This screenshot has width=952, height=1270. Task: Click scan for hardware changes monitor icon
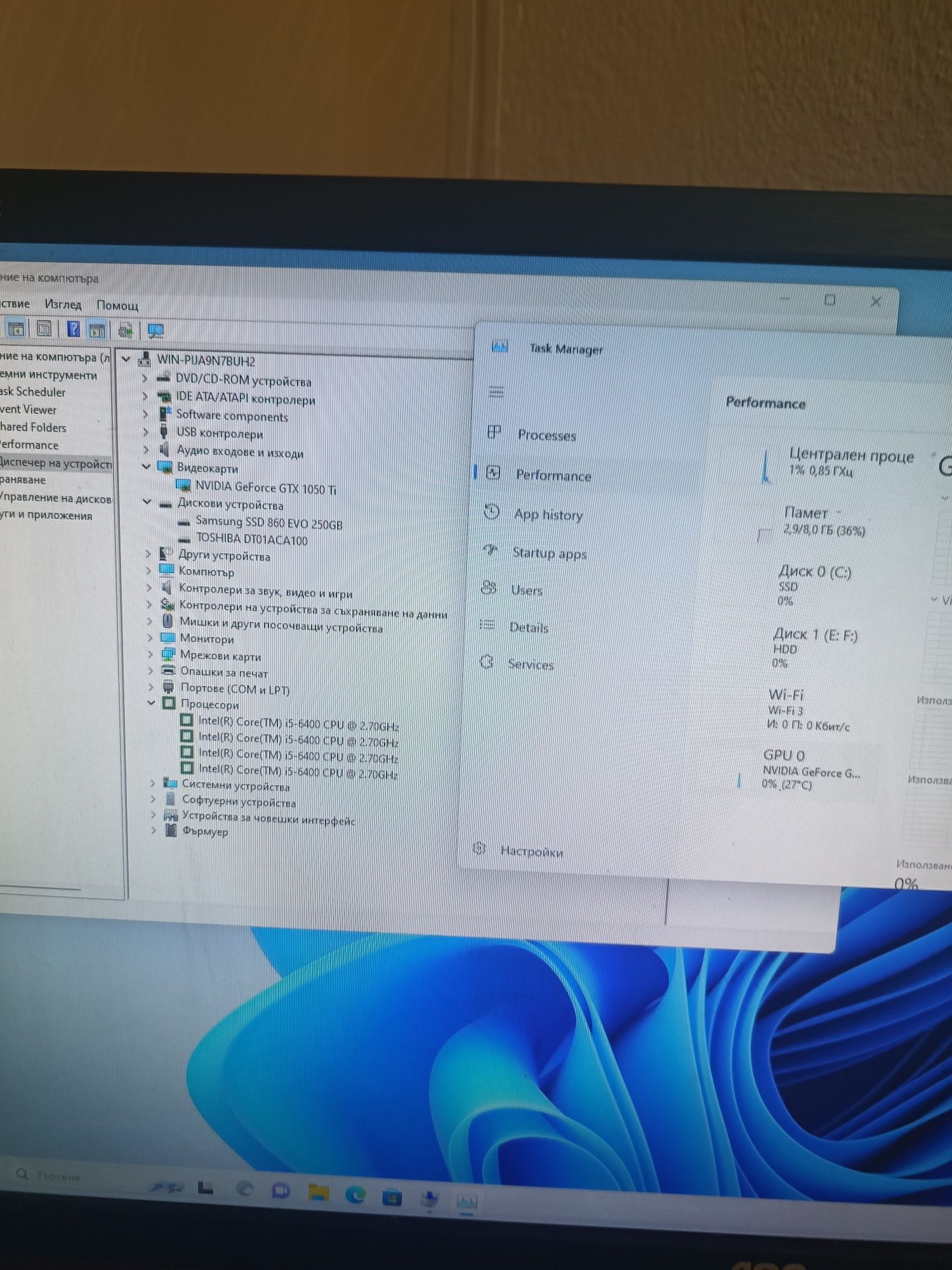point(155,331)
